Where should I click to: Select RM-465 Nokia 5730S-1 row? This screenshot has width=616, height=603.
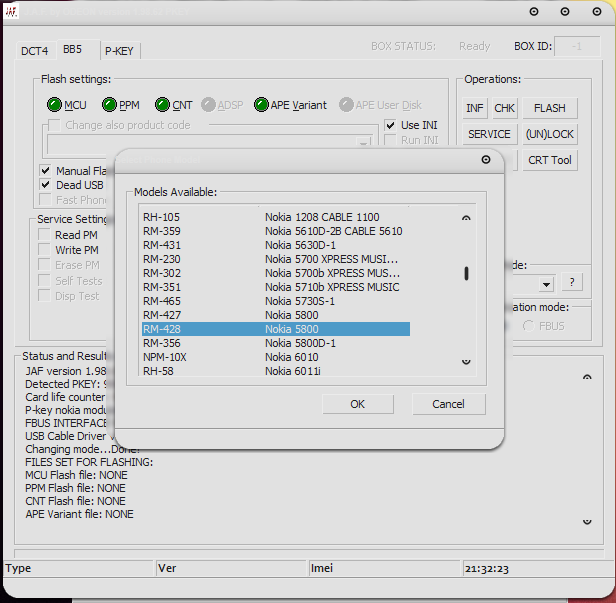[x=276, y=301]
